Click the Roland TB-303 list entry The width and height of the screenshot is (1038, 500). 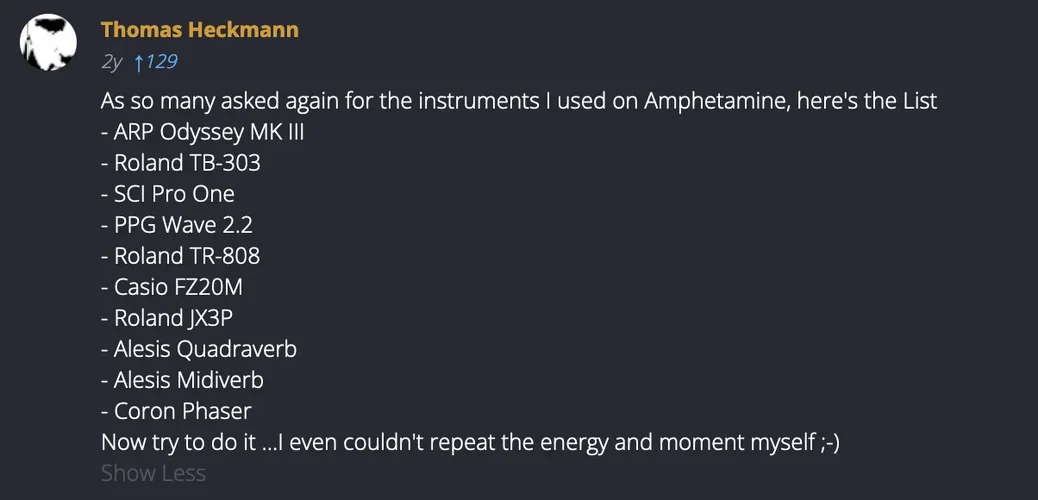pos(181,163)
